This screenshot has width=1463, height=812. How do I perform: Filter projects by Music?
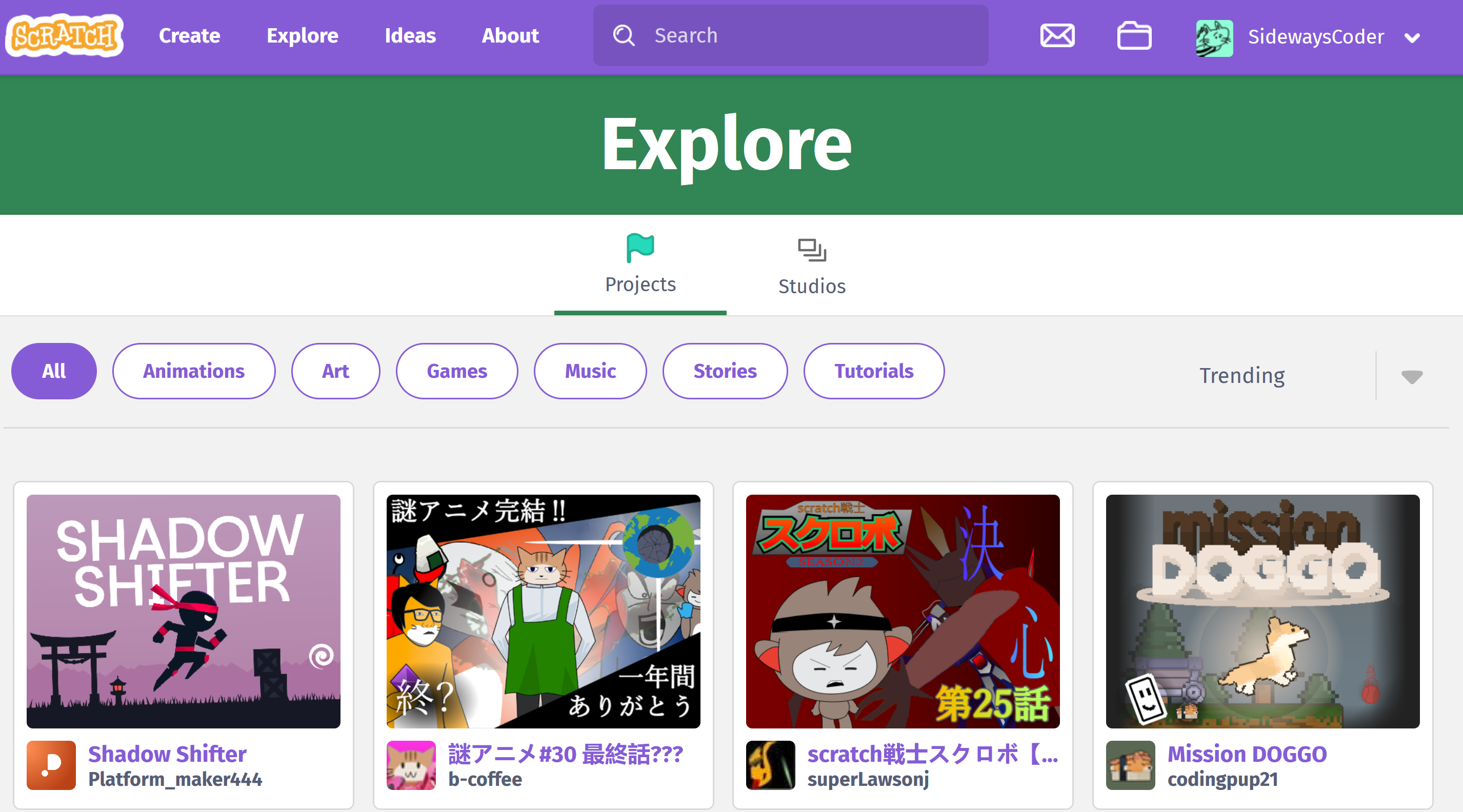pyautogui.click(x=590, y=371)
